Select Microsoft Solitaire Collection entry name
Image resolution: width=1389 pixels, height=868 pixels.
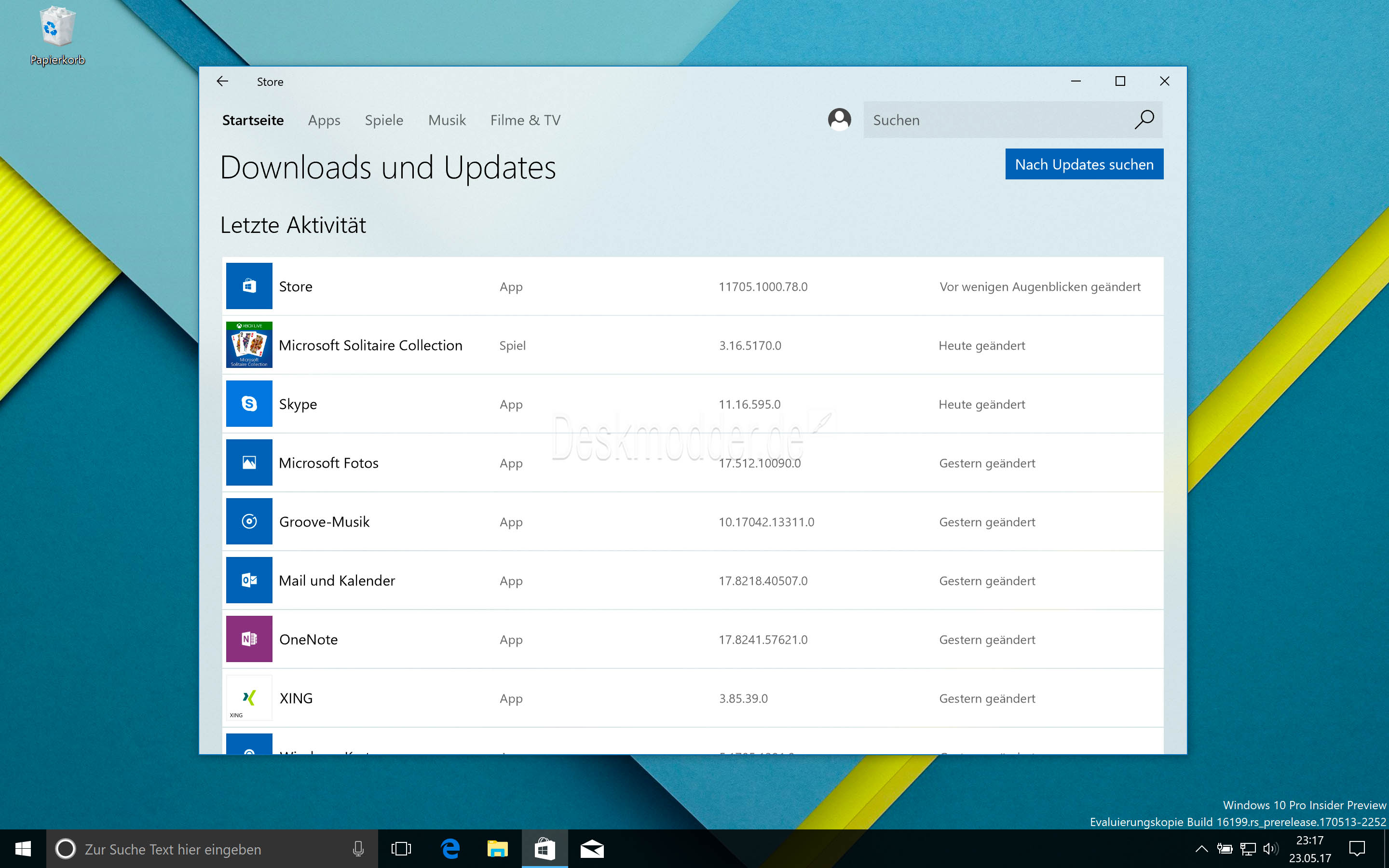point(370,345)
